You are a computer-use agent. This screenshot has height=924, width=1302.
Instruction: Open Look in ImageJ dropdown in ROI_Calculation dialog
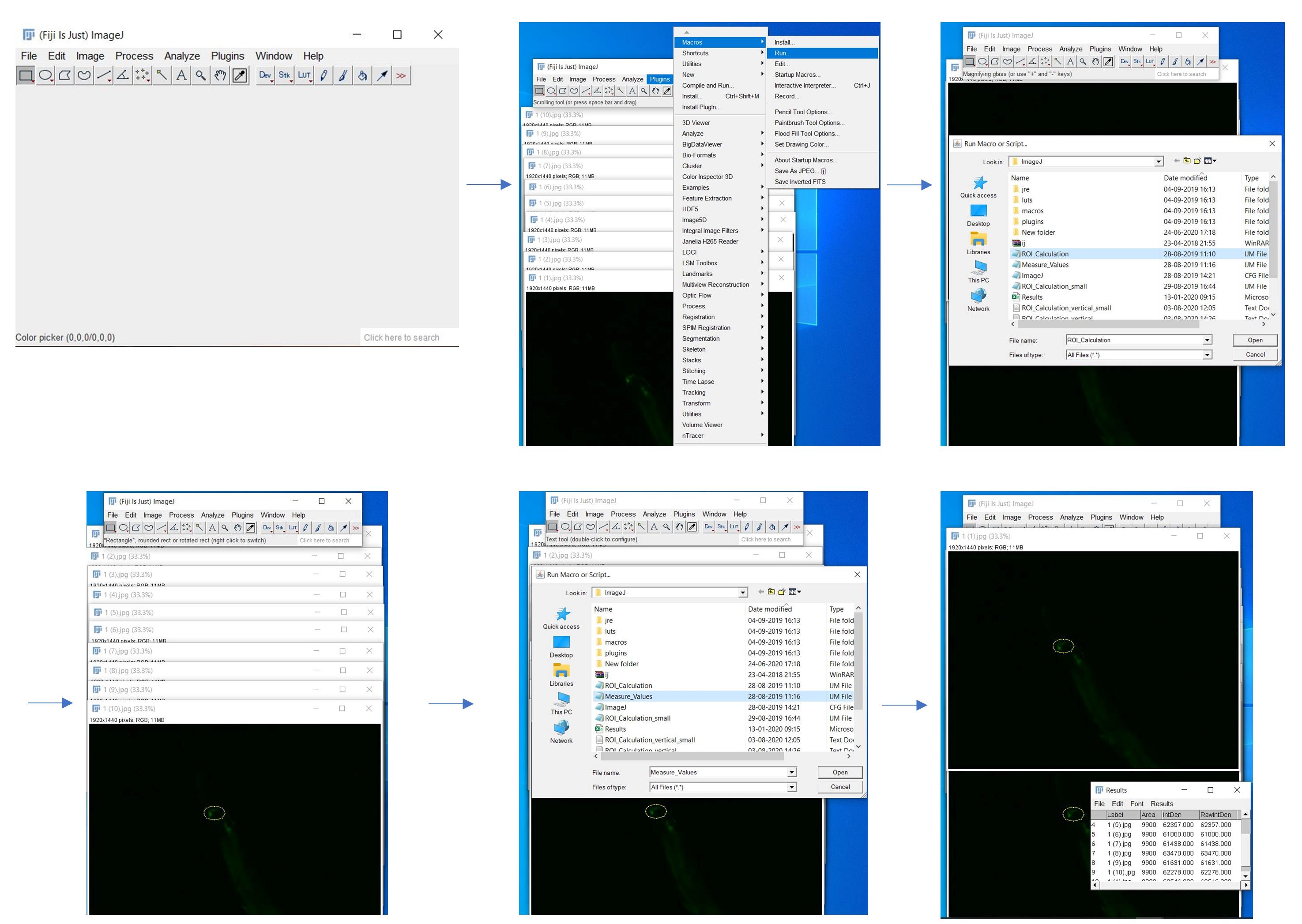click(x=1158, y=162)
